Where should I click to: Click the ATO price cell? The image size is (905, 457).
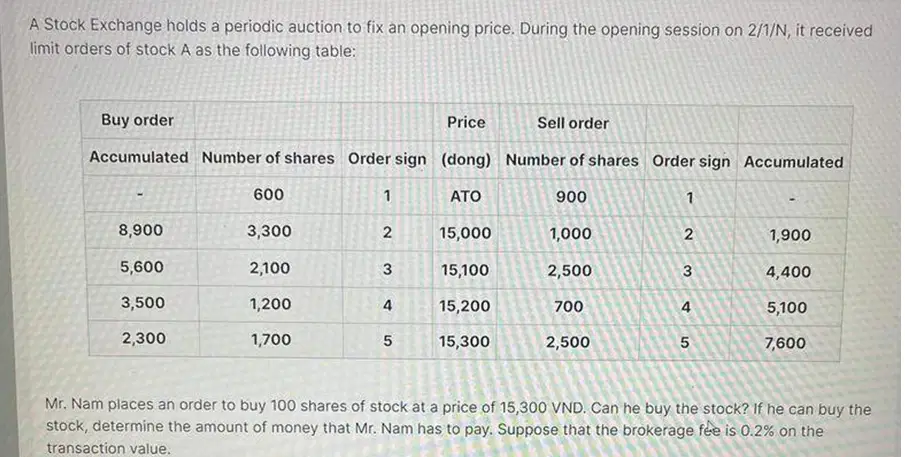[x=466, y=196]
